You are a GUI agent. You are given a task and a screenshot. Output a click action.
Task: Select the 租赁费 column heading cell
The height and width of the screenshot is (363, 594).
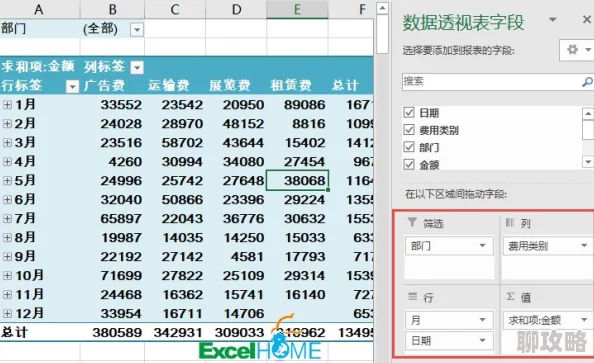(297, 86)
